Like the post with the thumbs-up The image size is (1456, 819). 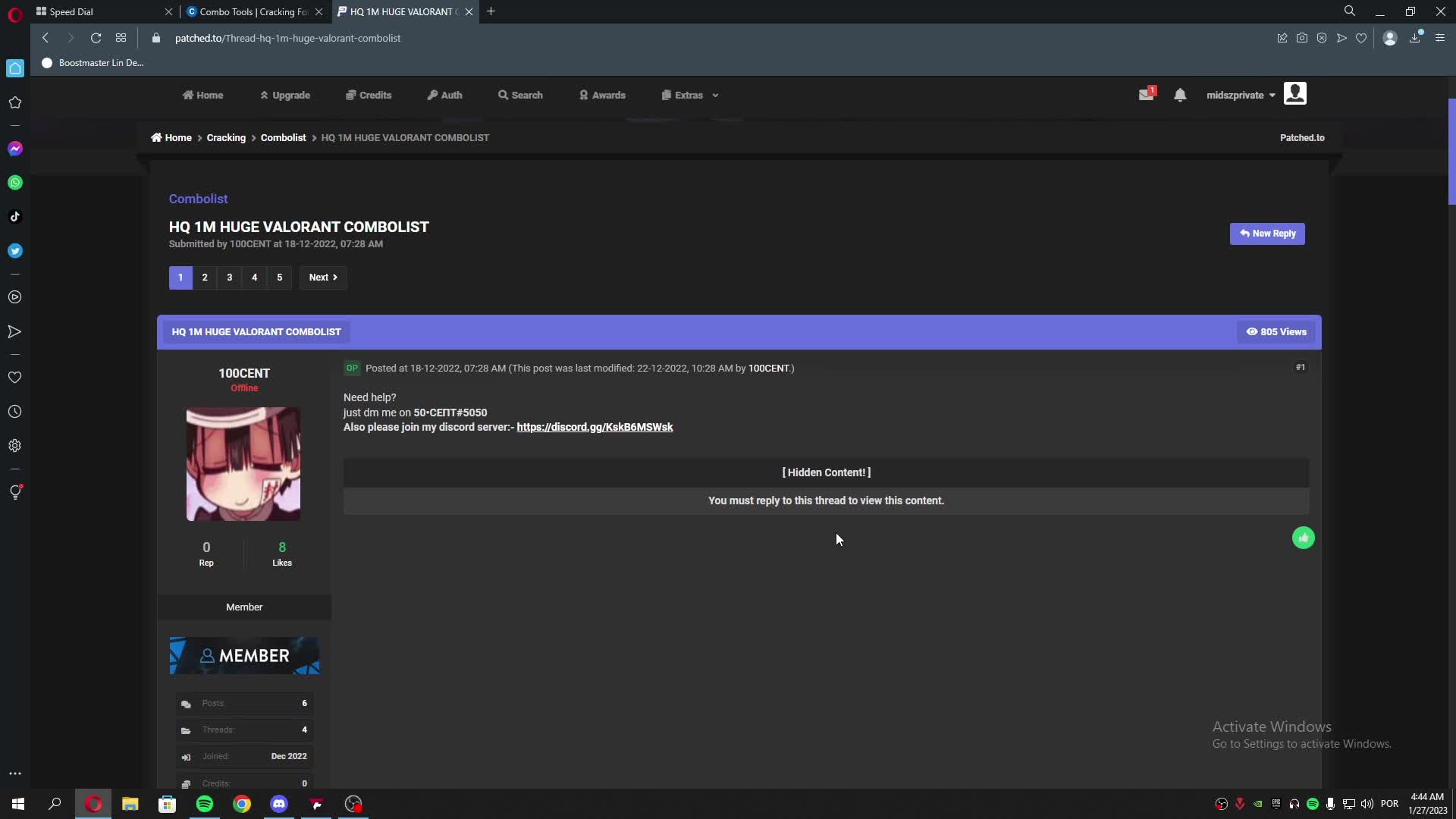click(x=1303, y=537)
